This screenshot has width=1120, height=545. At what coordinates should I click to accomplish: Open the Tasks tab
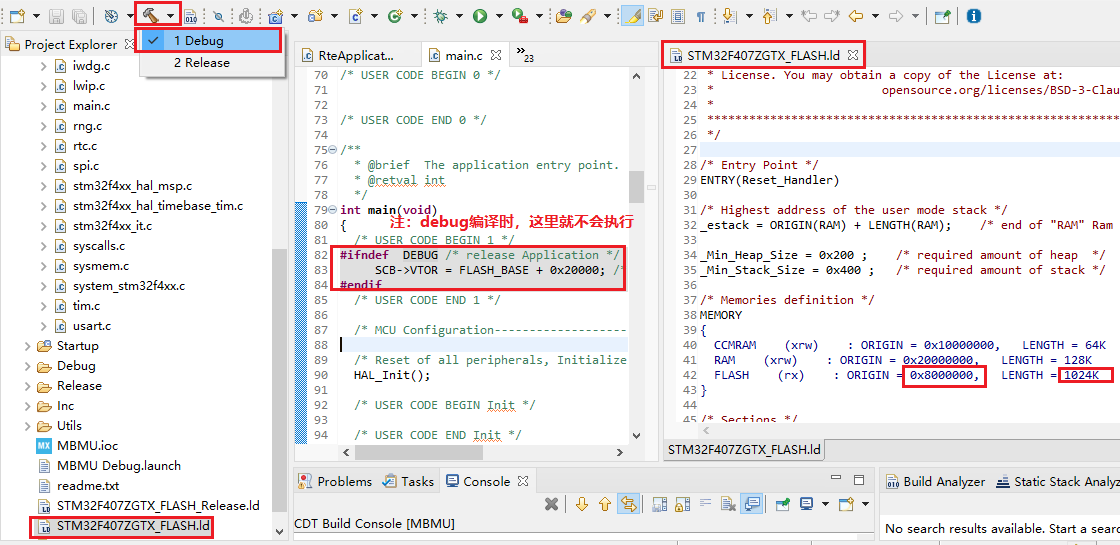coord(409,481)
